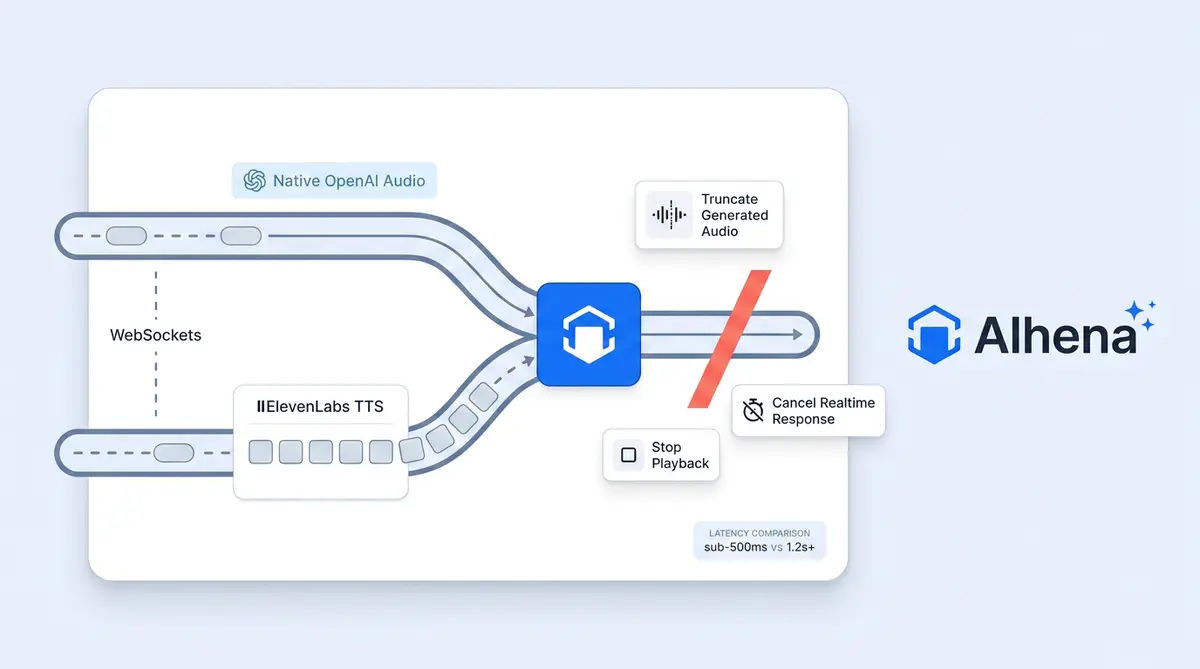The height and width of the screenshot is (669, 1200).
Task: Click the OpenAI logo icon
Action: click(x=256, y=181)
